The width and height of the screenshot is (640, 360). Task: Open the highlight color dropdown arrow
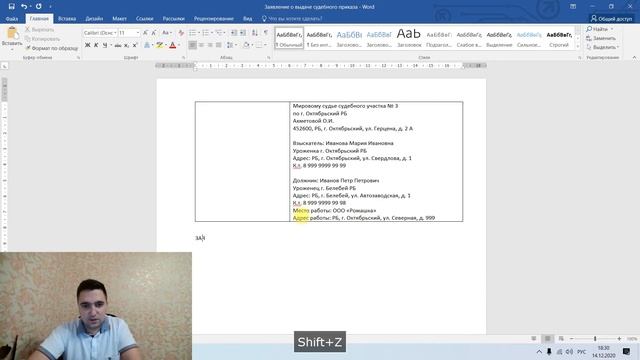[x=165, y=45]
